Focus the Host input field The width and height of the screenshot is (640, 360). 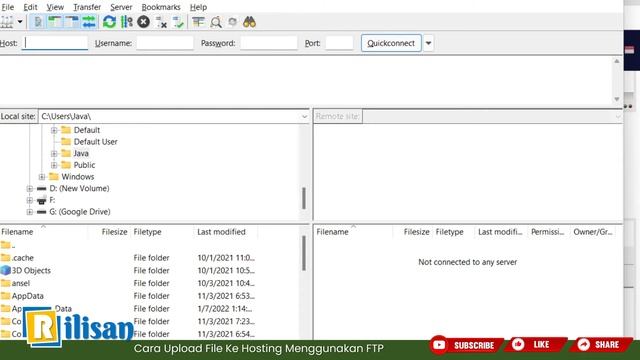coord(55,43)
